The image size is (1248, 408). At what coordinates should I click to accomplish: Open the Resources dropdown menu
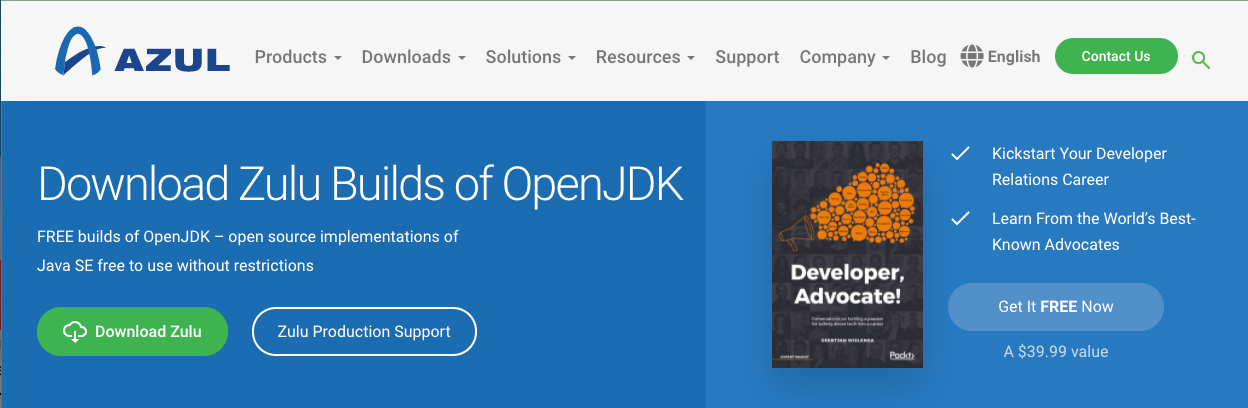[645, 57]
